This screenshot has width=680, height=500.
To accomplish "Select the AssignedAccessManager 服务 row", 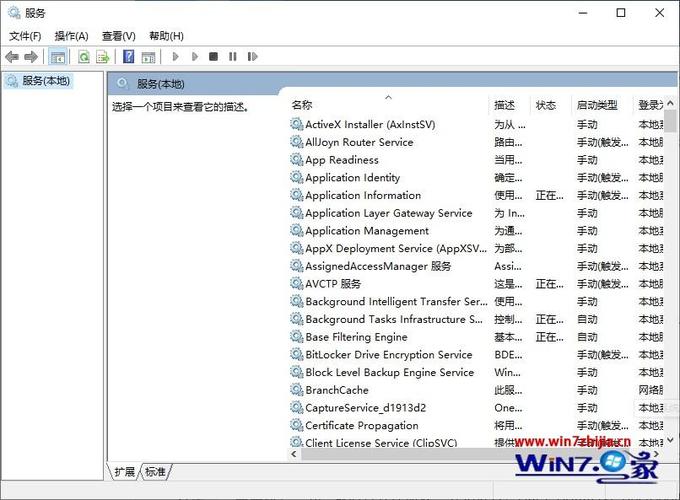I will coord(476,266).
